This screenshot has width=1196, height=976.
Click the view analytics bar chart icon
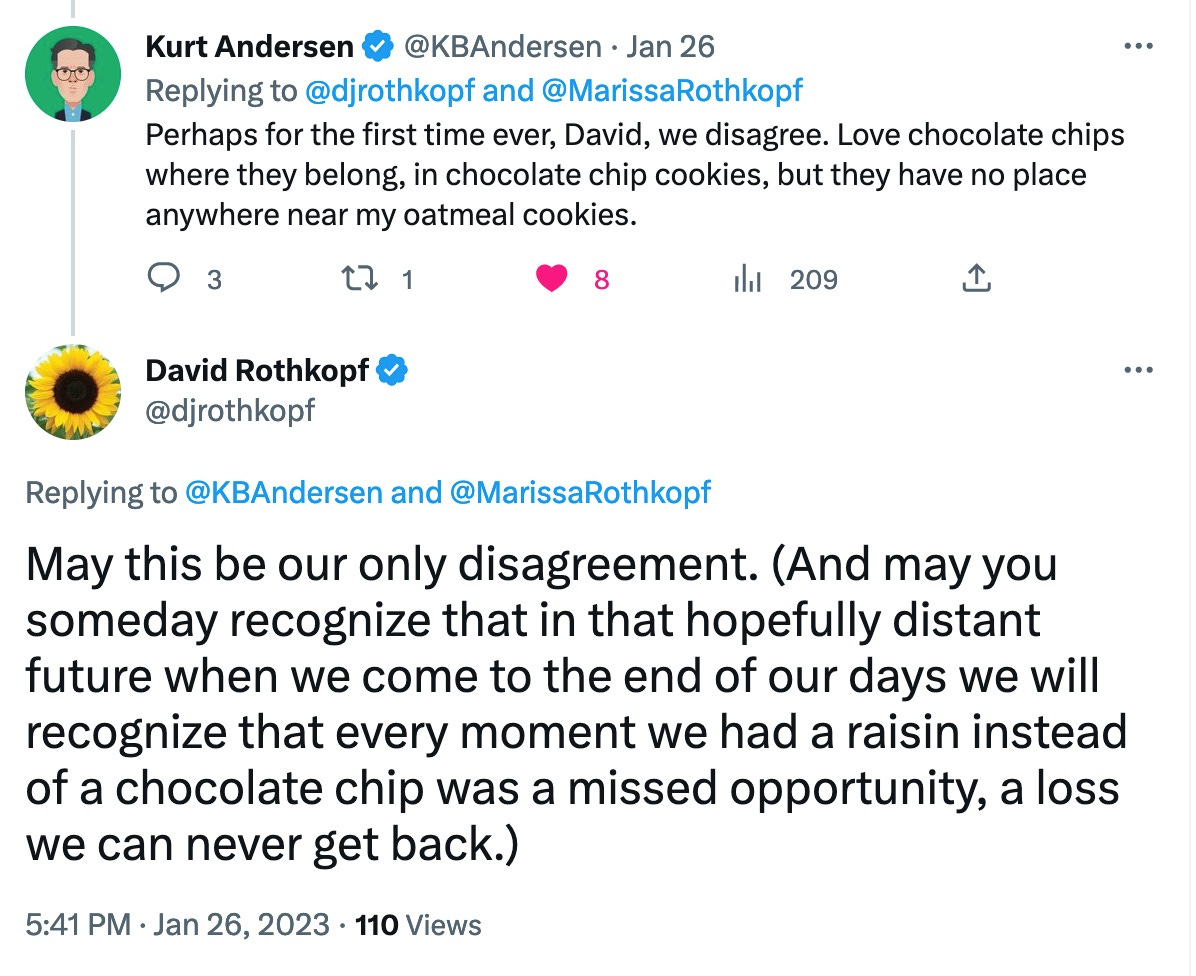749,280
